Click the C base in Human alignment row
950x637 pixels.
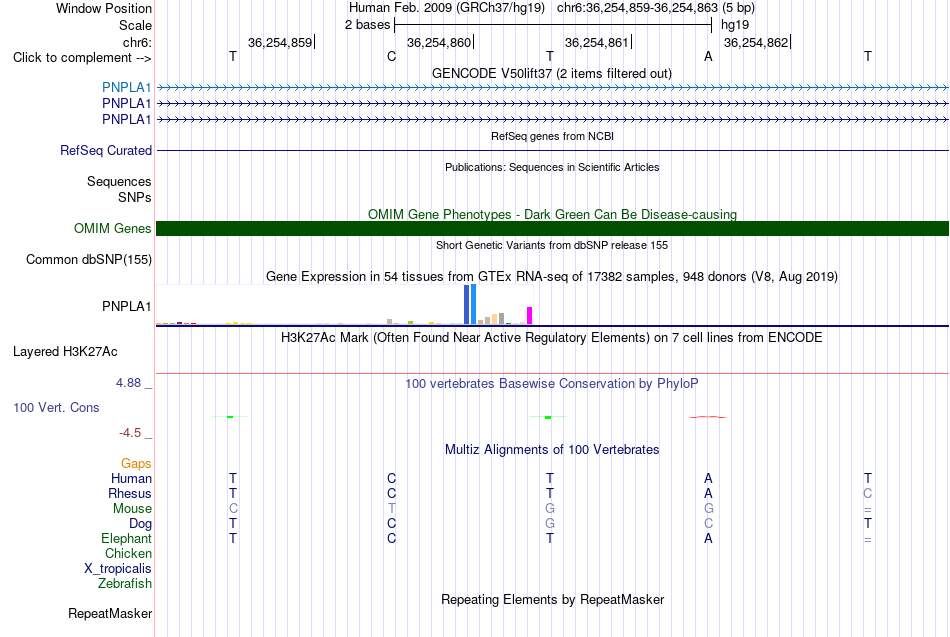pyautogui.click(x=391, y=478)
